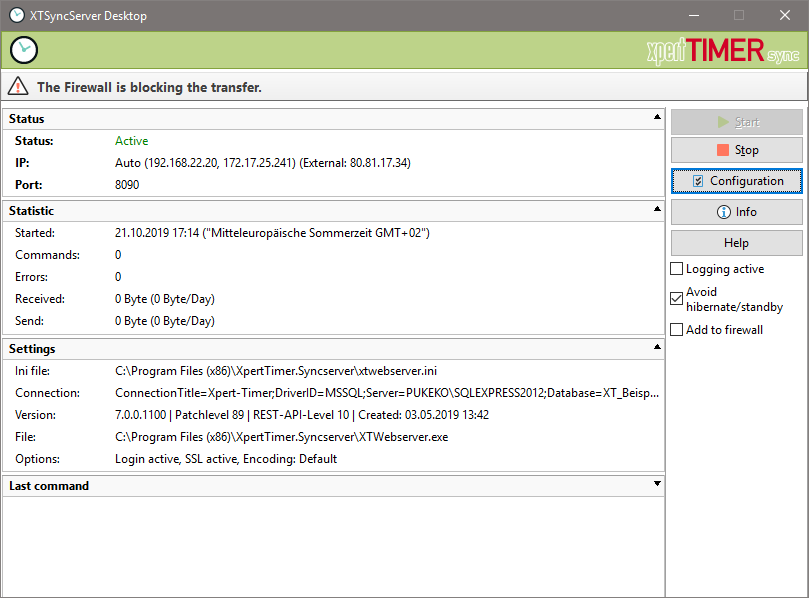This screenshot has height=598, width=809.
Task: Collapse the Settings section
Action: [657, 348]
